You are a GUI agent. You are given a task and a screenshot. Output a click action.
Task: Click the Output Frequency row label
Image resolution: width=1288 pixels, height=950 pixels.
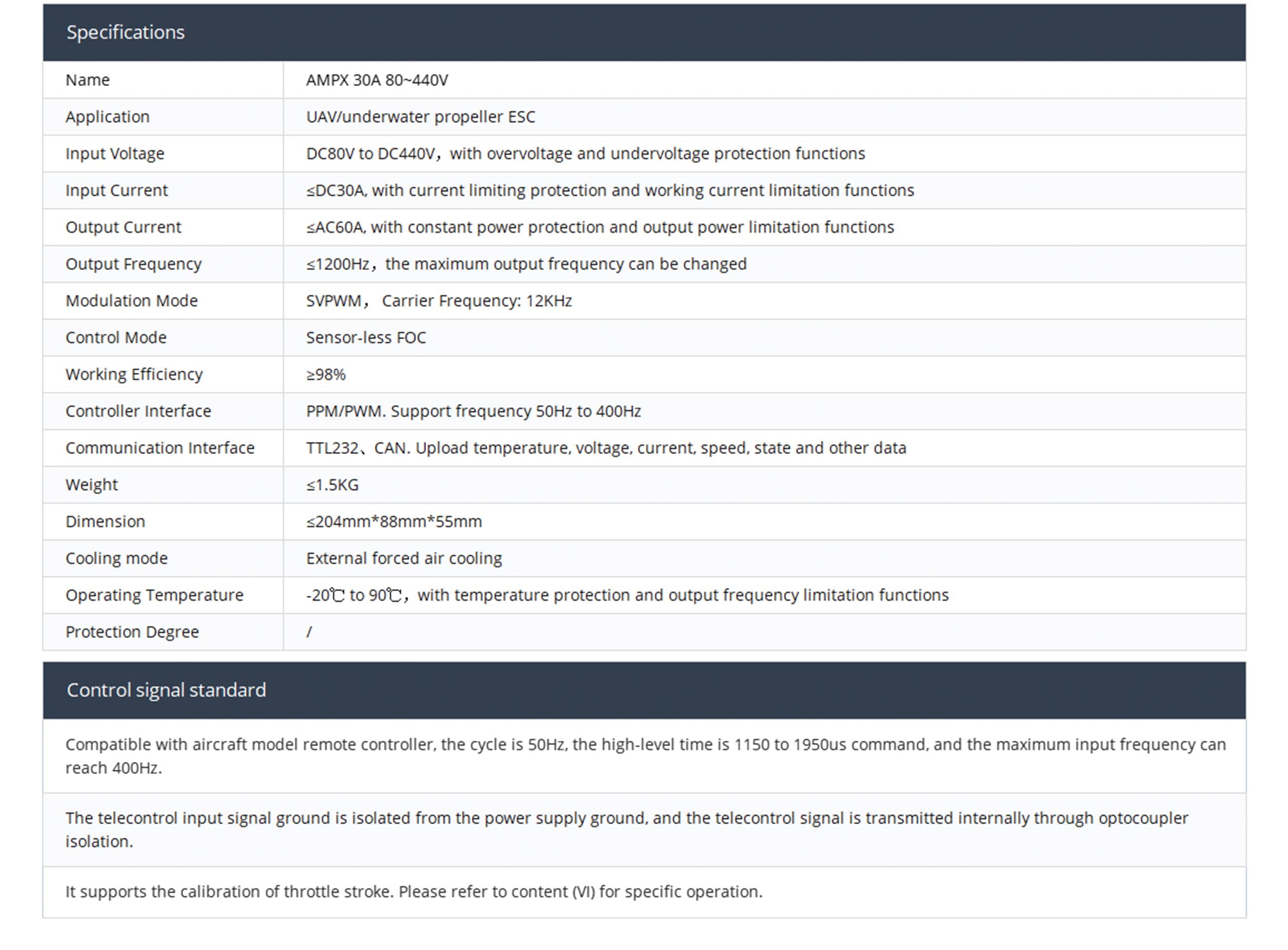[x=133, y=264]
